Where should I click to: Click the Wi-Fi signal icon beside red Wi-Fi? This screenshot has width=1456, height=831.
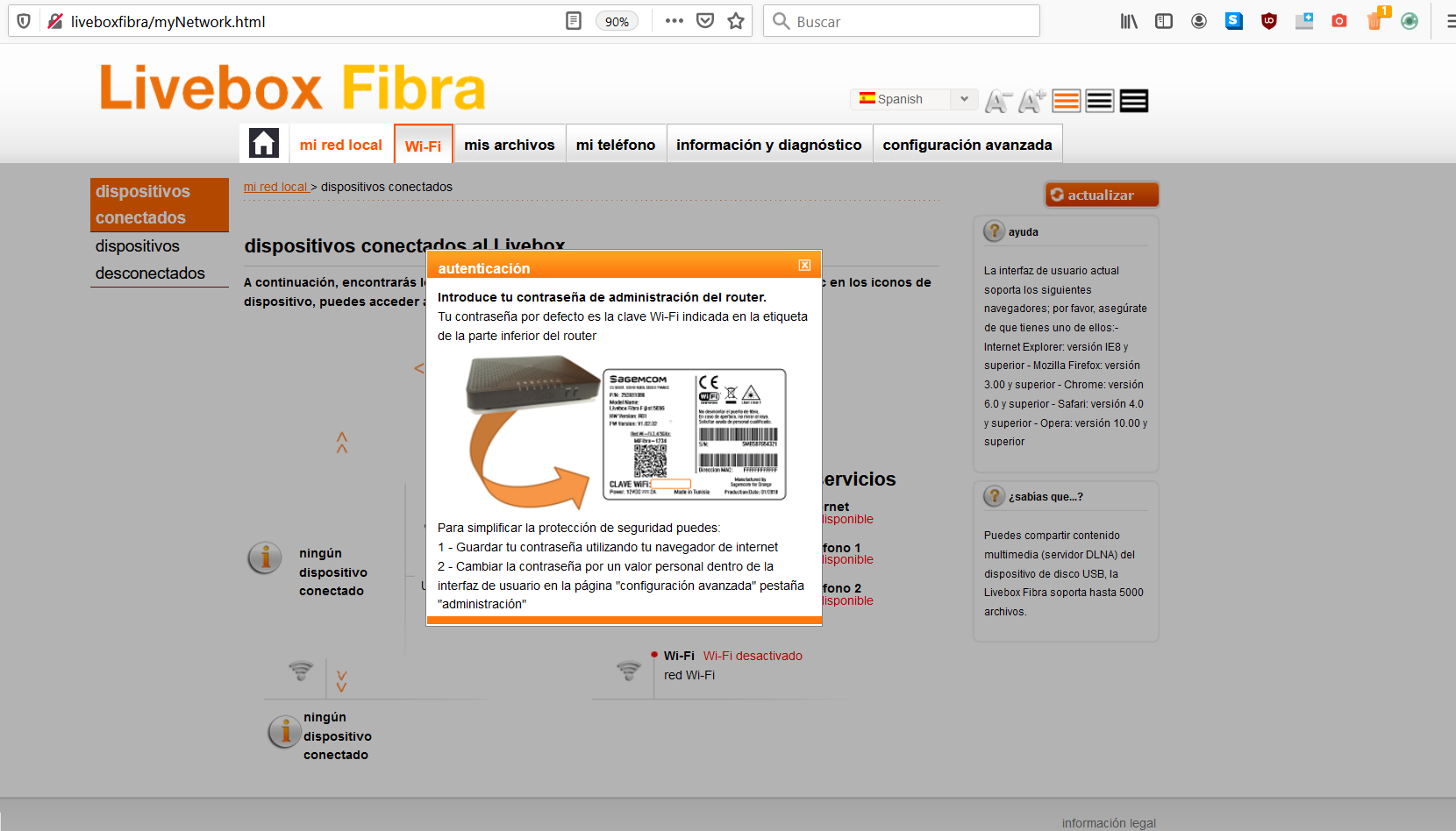(629, 671)
